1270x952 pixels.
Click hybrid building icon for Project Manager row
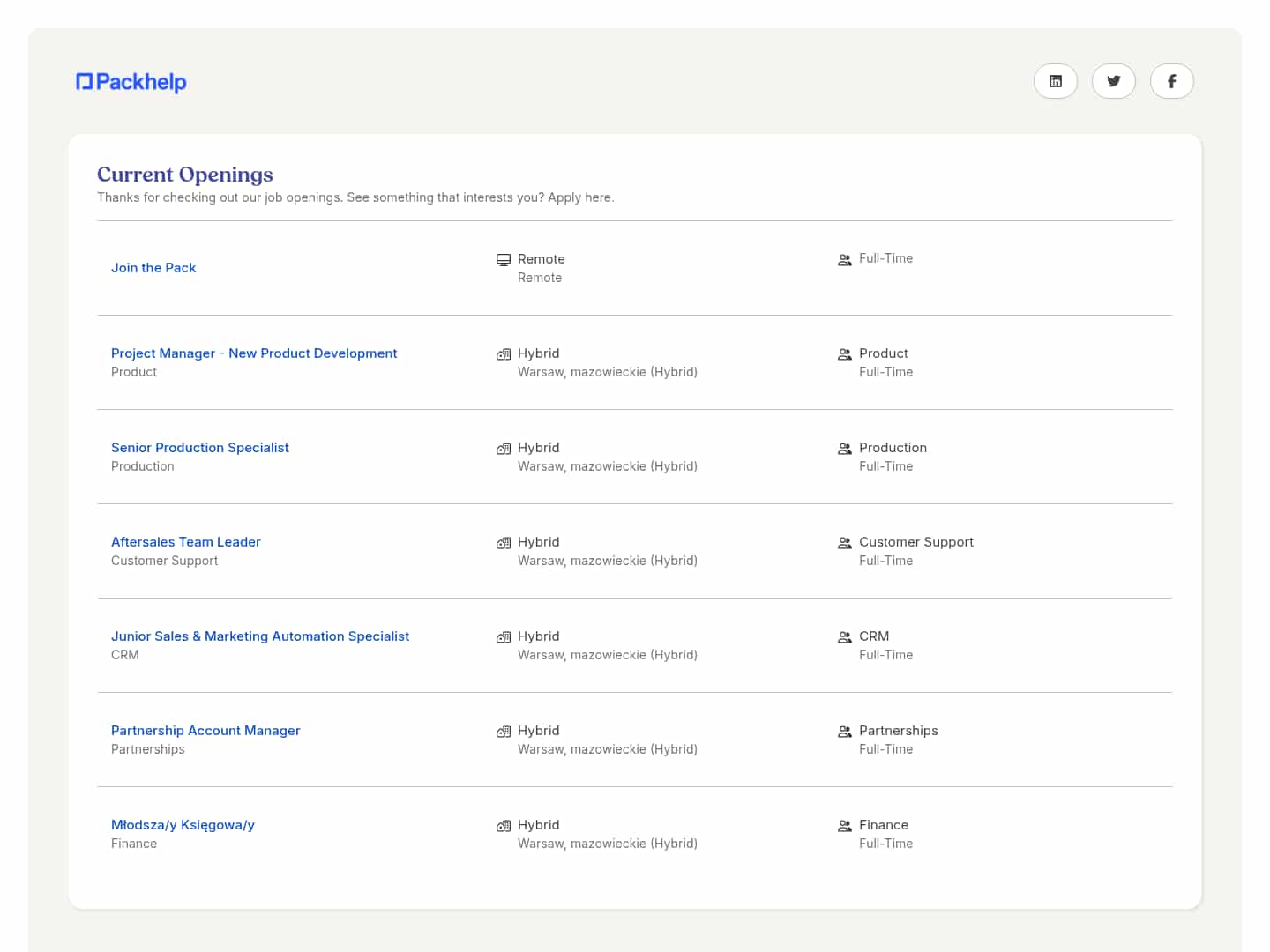(504, 354)
